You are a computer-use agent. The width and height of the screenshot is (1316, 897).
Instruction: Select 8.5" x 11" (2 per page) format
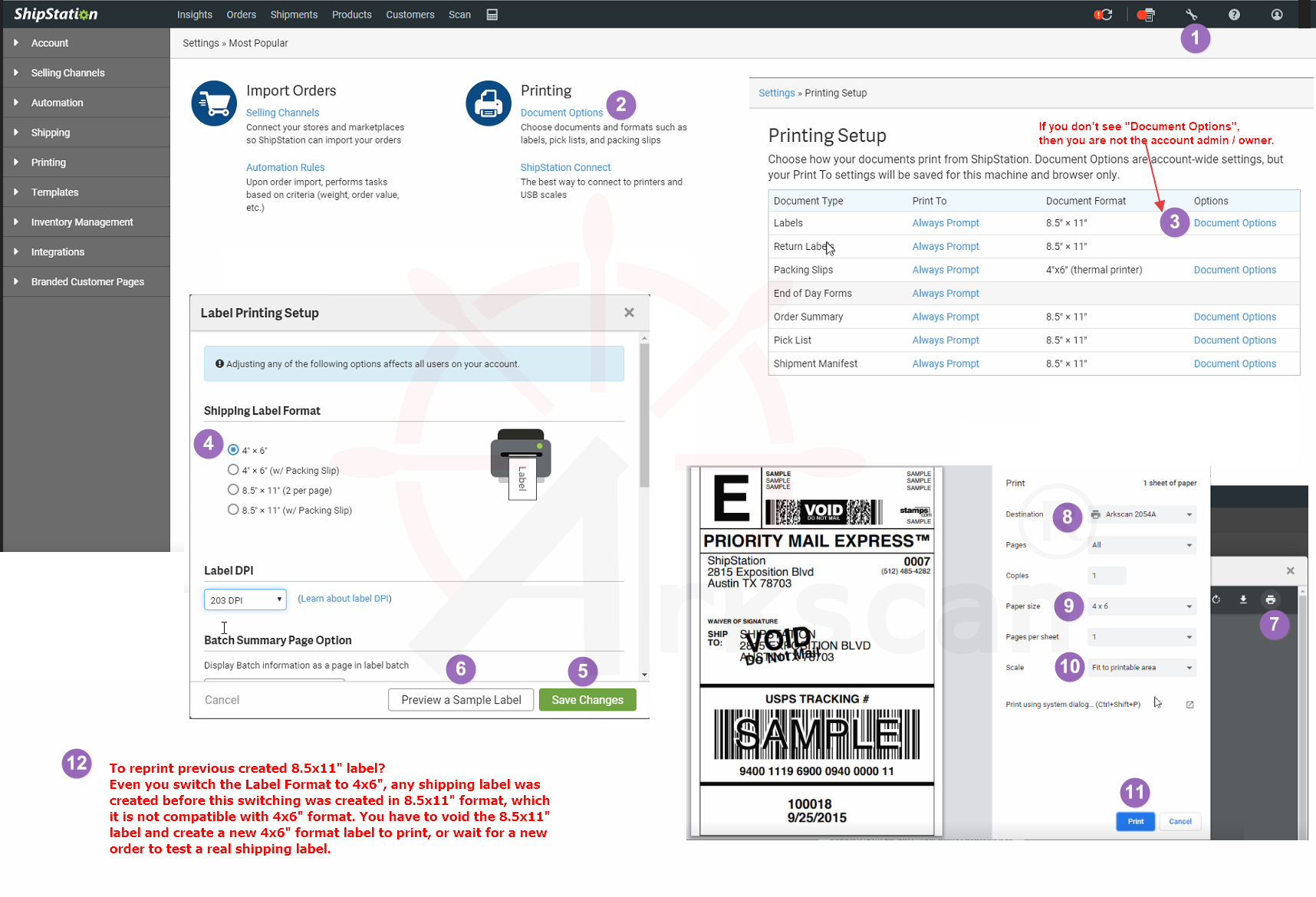pos(233,490)
